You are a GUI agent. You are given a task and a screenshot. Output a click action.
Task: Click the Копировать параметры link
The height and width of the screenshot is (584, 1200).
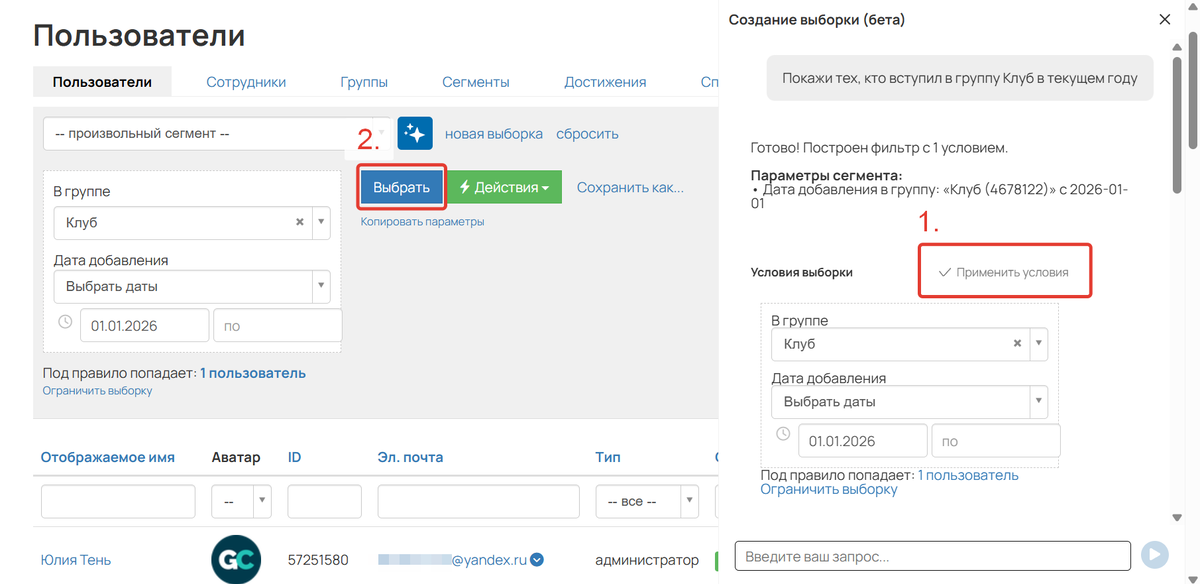tap(422, 222)
